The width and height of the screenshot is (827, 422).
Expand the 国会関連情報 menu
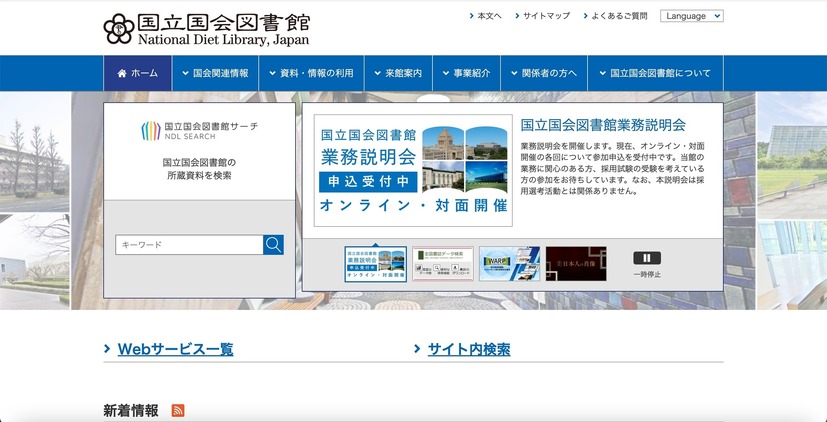(215, 73)
